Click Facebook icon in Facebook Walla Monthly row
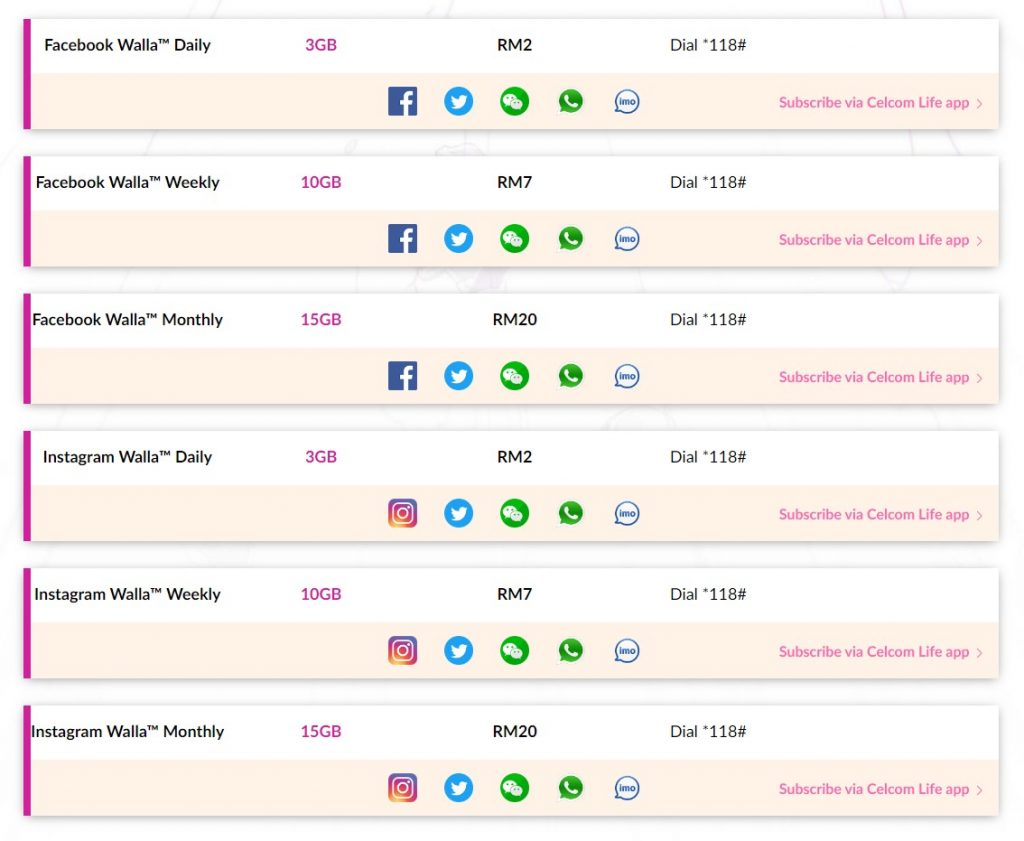 point(402,376)
